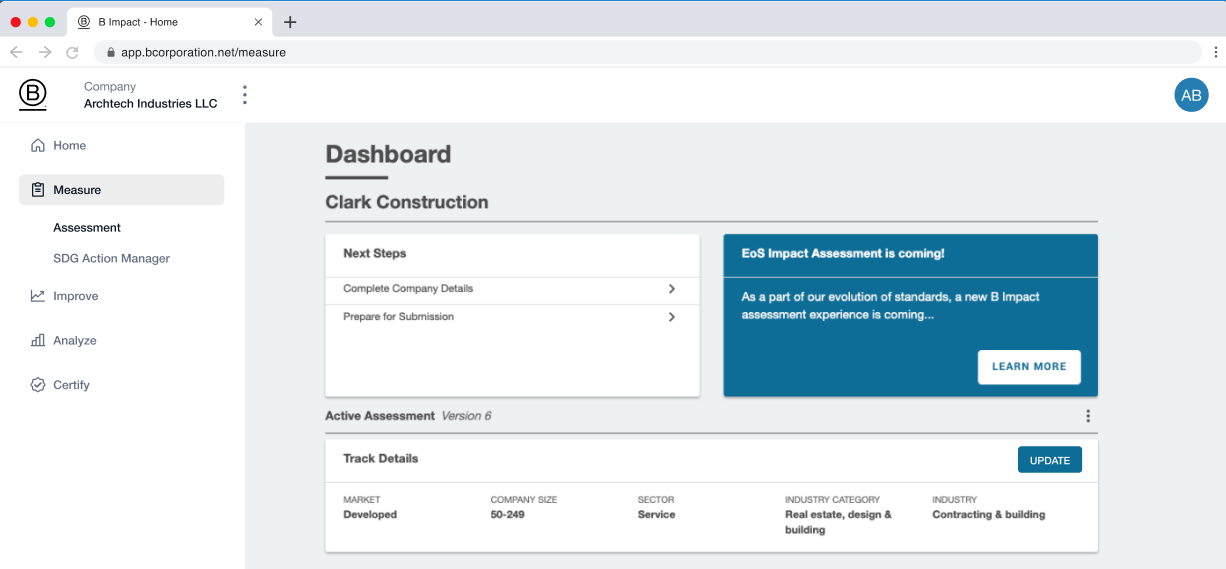Click the Version 6 text
Image resolution: width=1226 pixels, height=569 pixels.
pyautogui.click(x=466, y=416)
